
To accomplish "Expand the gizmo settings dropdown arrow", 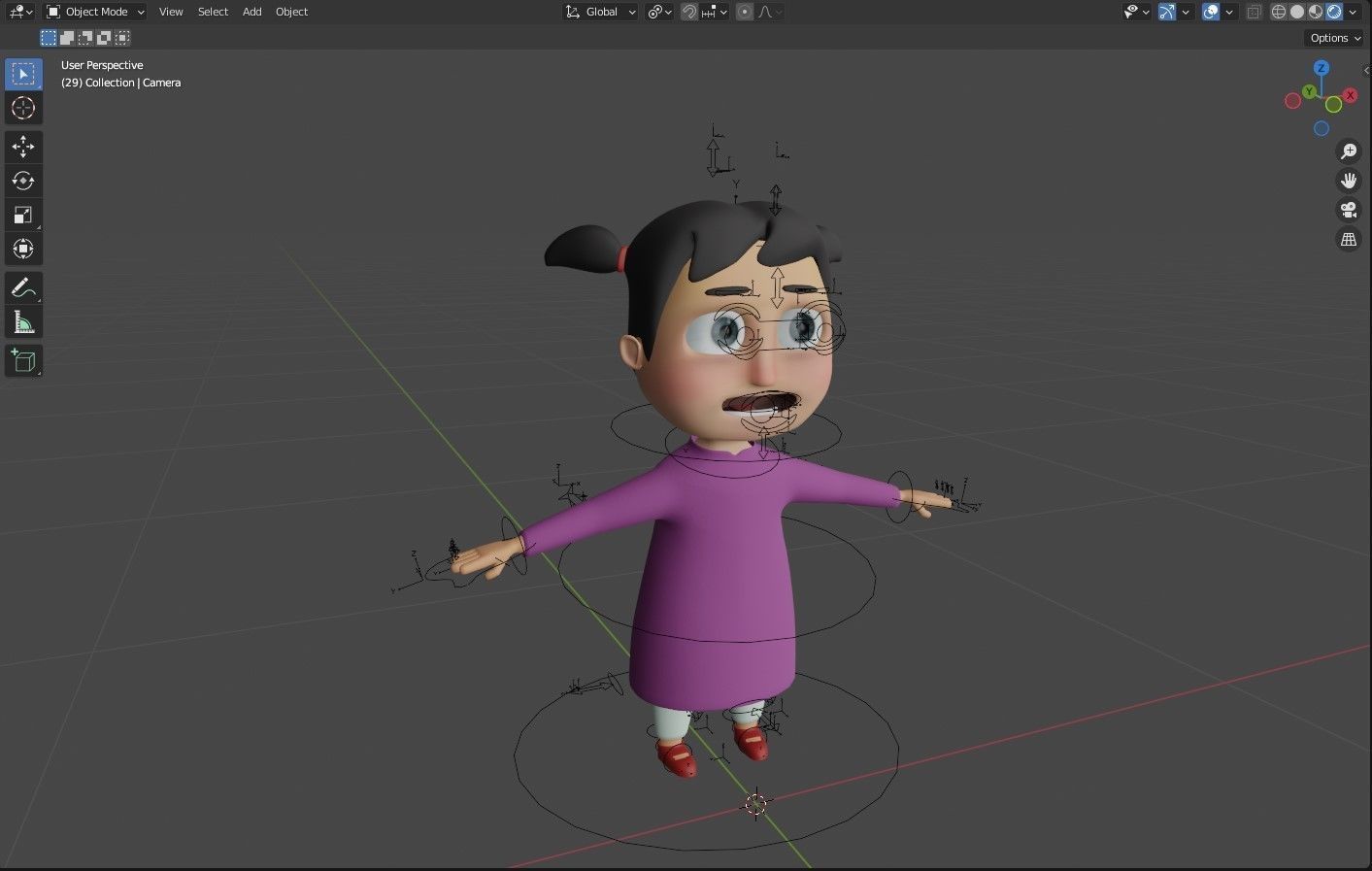I will tap(1186, 12).
